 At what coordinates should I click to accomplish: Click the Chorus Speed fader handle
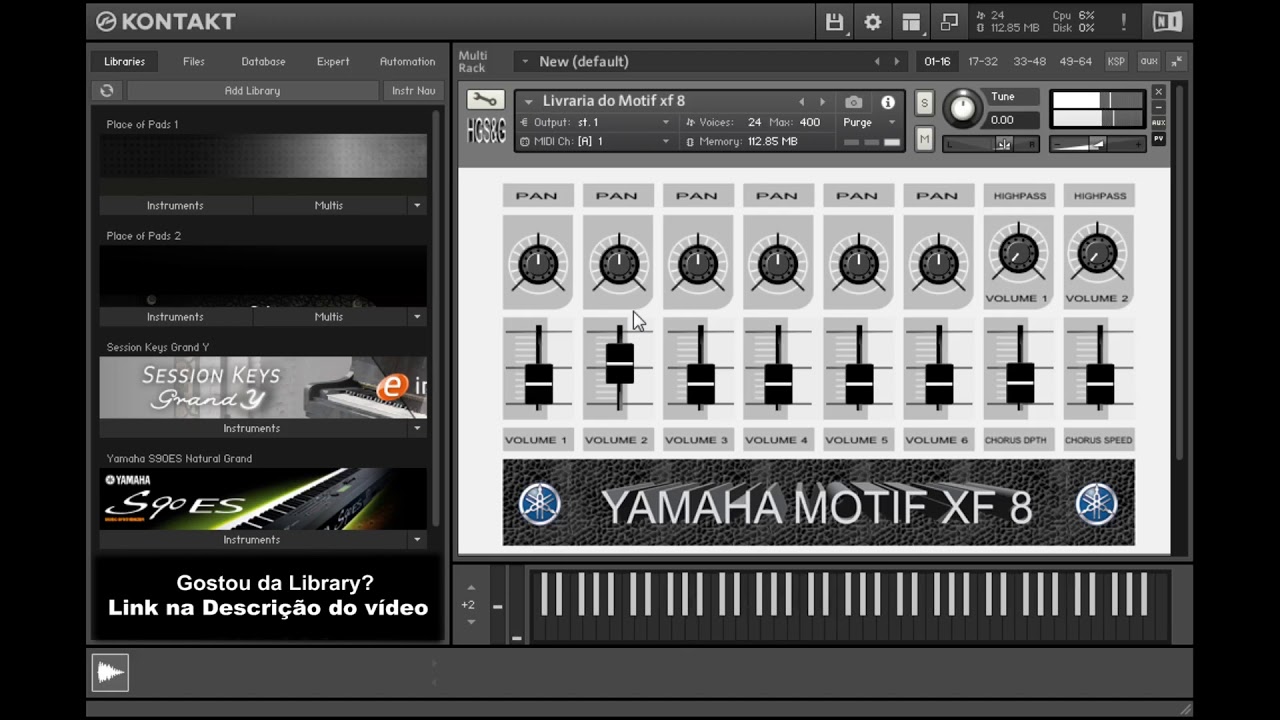point(1100,384)
